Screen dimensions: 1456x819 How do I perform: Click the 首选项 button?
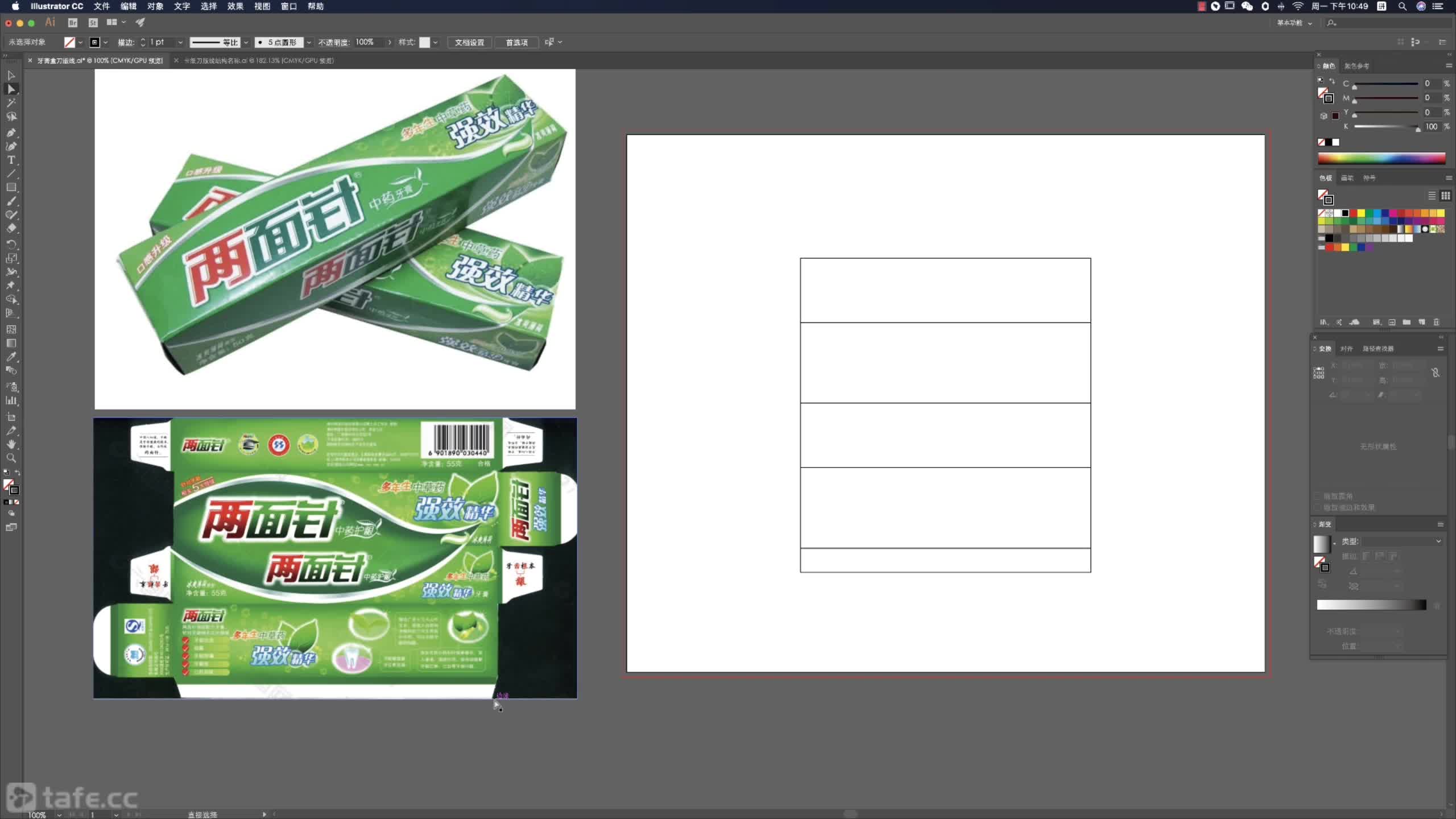(516, 42)
